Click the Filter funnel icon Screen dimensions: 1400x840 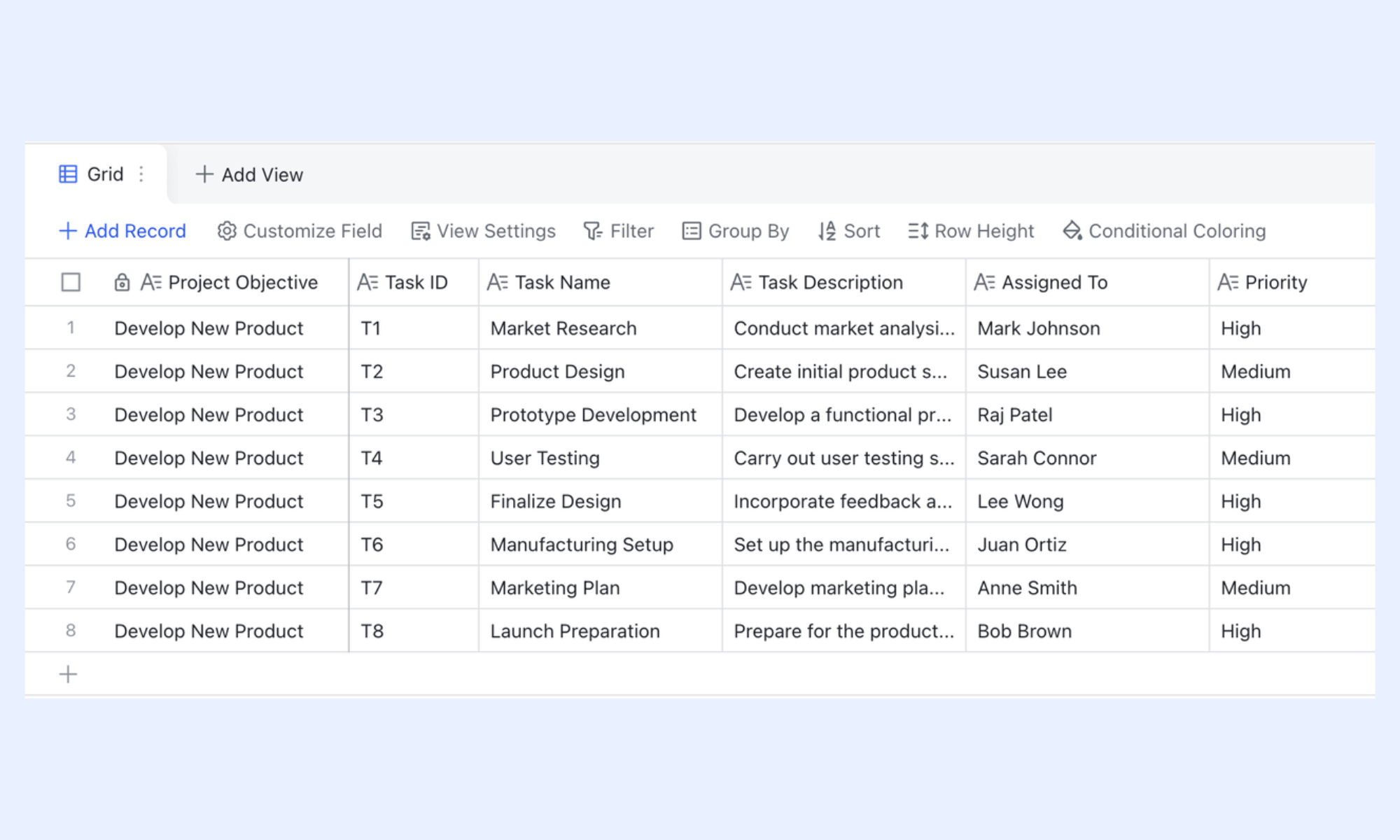coord(593,231)
